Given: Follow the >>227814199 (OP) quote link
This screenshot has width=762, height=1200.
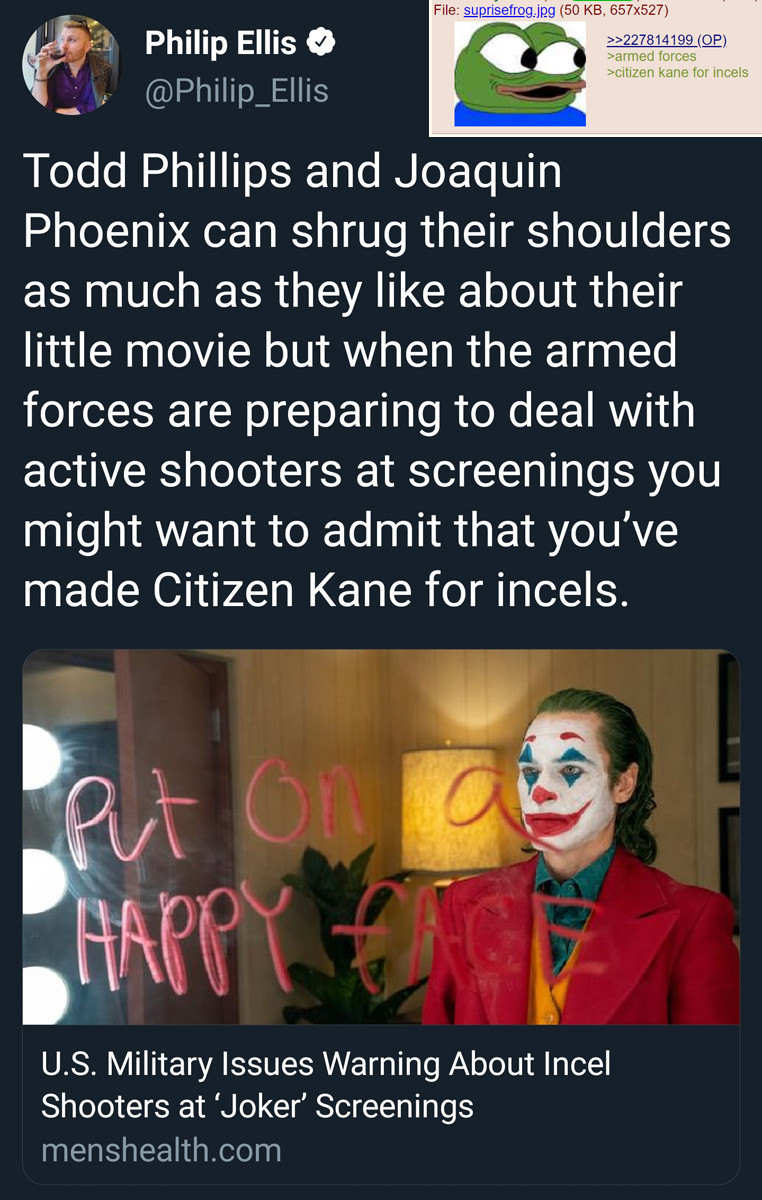Looking at the screenshot, I should tap(666, 40).
